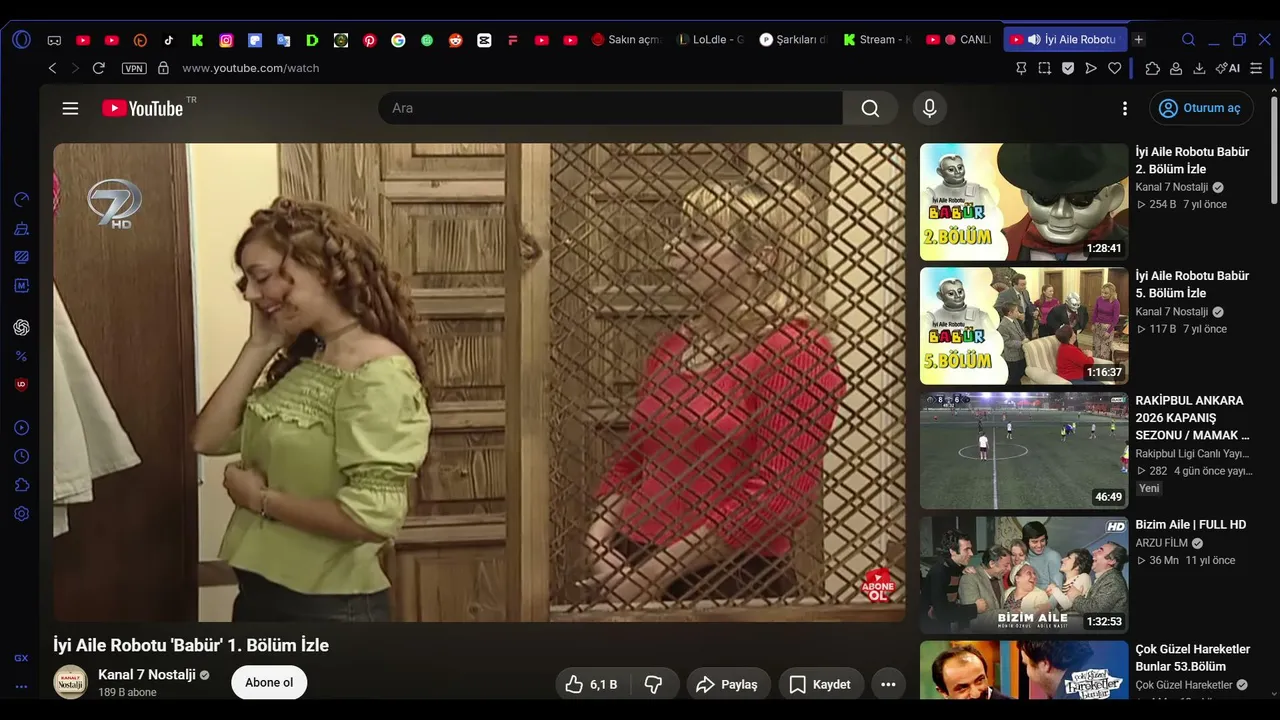This screenshot has height=720, width=1280.
Task: Switch to the CANLI YouTube tab
Action: [959, 40]
